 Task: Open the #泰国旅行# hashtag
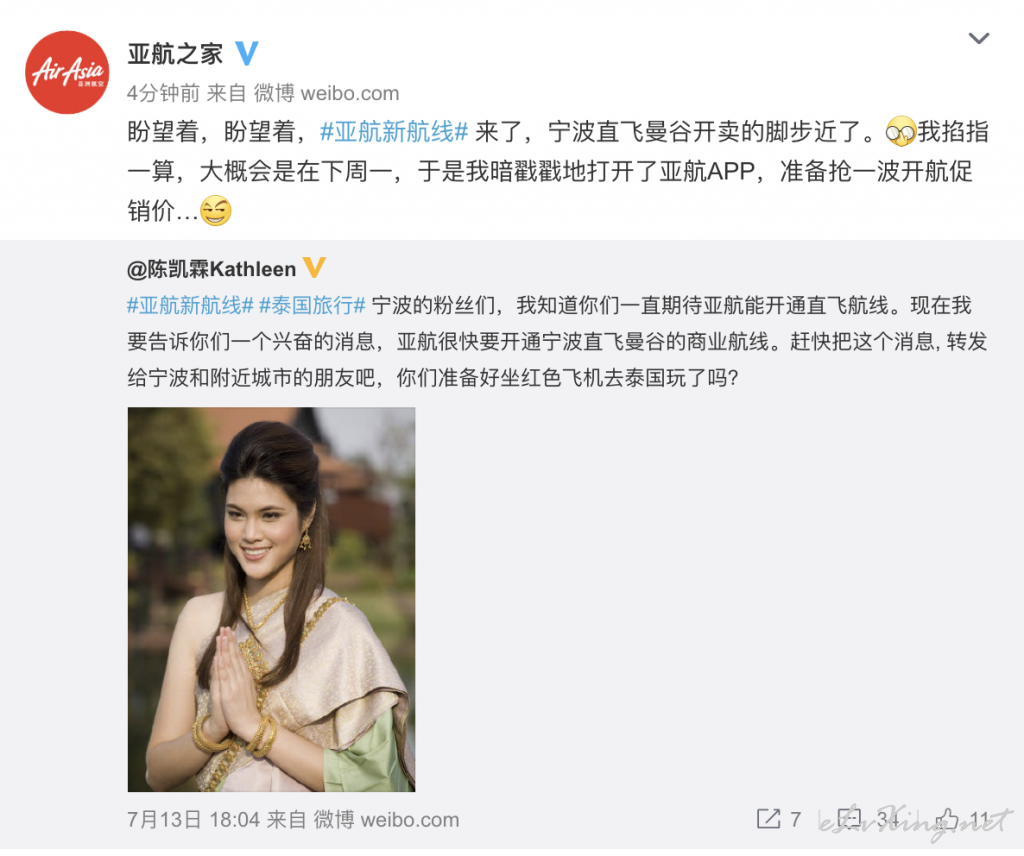click(x=312, y=305)
